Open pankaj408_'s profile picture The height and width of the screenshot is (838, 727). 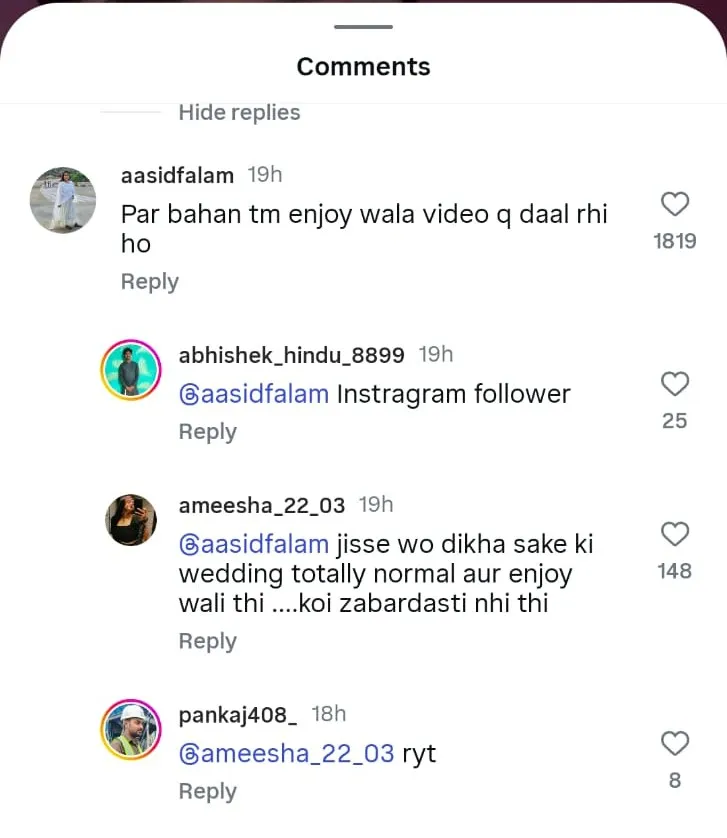[x=131, y=729]
